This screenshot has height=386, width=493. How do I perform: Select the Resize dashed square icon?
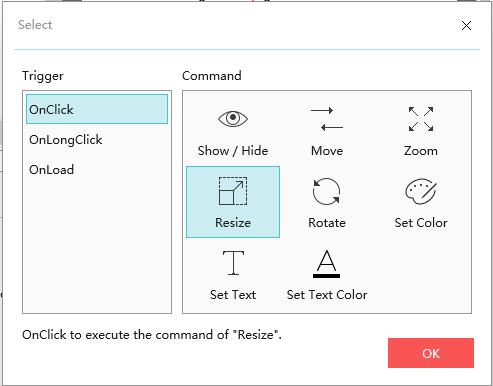click(x=233, y=191)
